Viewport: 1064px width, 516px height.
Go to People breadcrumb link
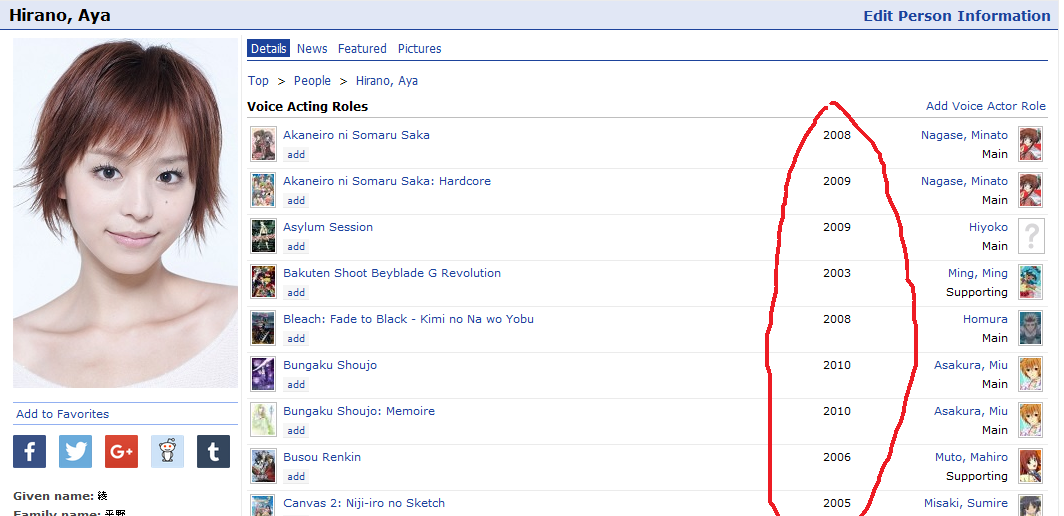point(312,81)
